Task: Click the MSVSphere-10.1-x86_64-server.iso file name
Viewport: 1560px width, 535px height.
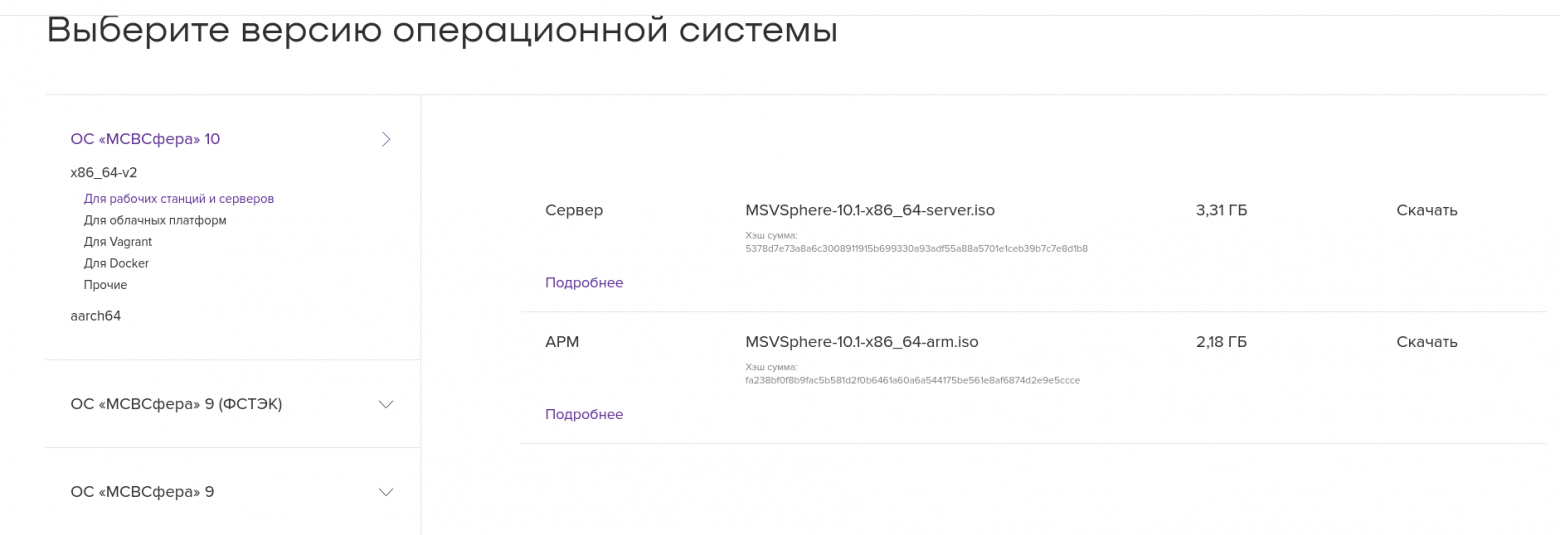Action: (870, 210)
